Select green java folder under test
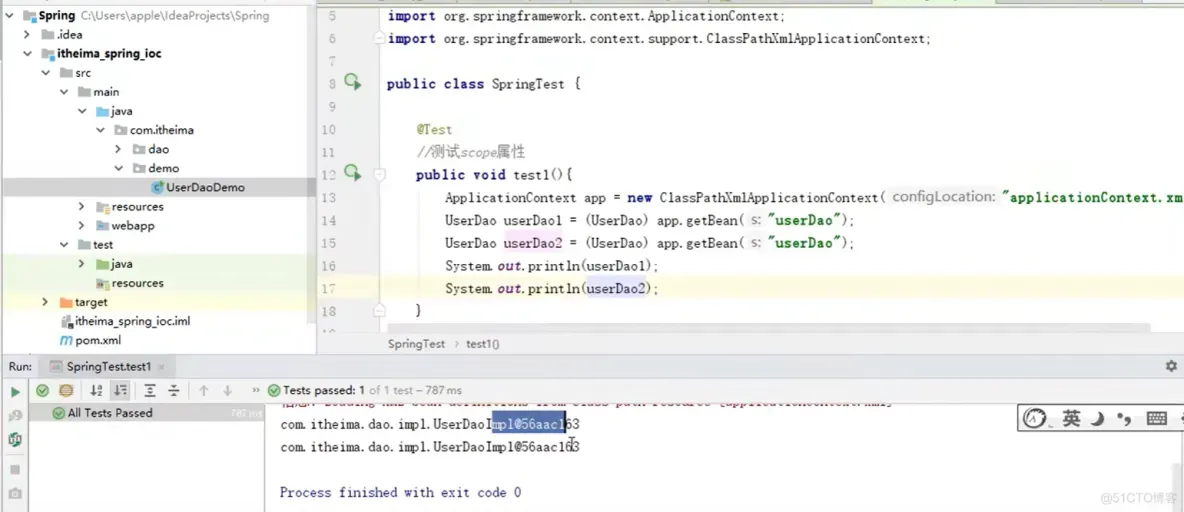This screenshot has width=1184, height=512. click(114, 264)
